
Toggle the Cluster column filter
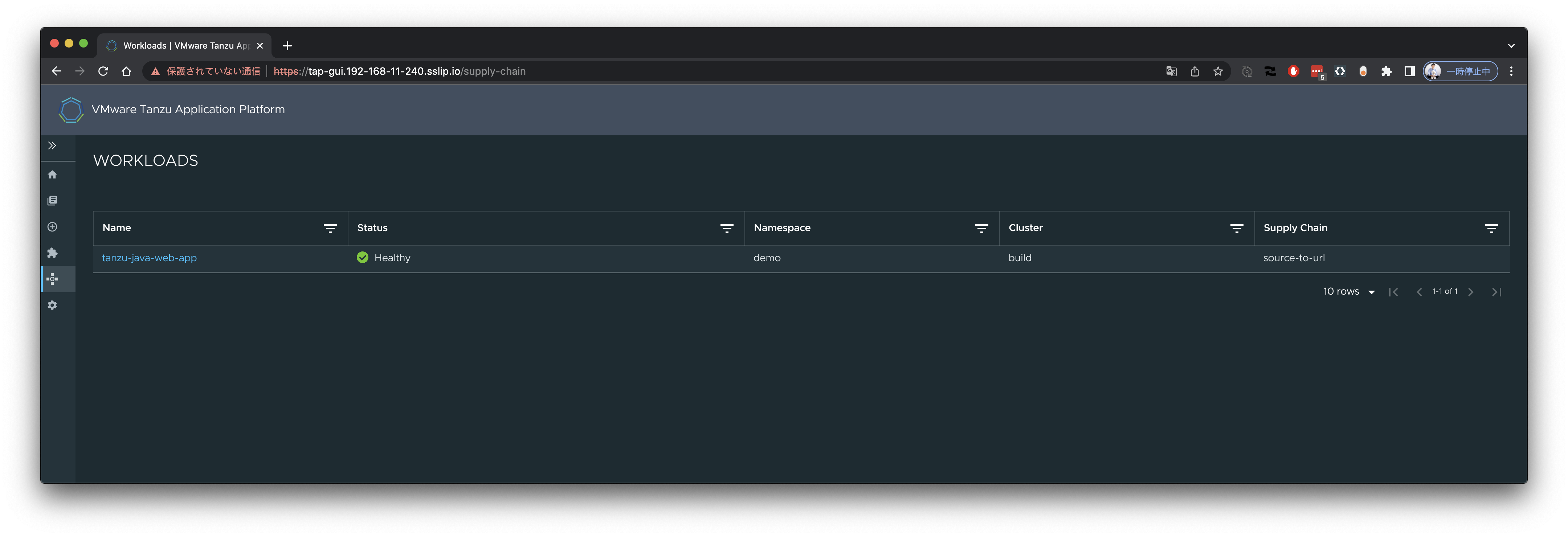[x=1237, y=229]
